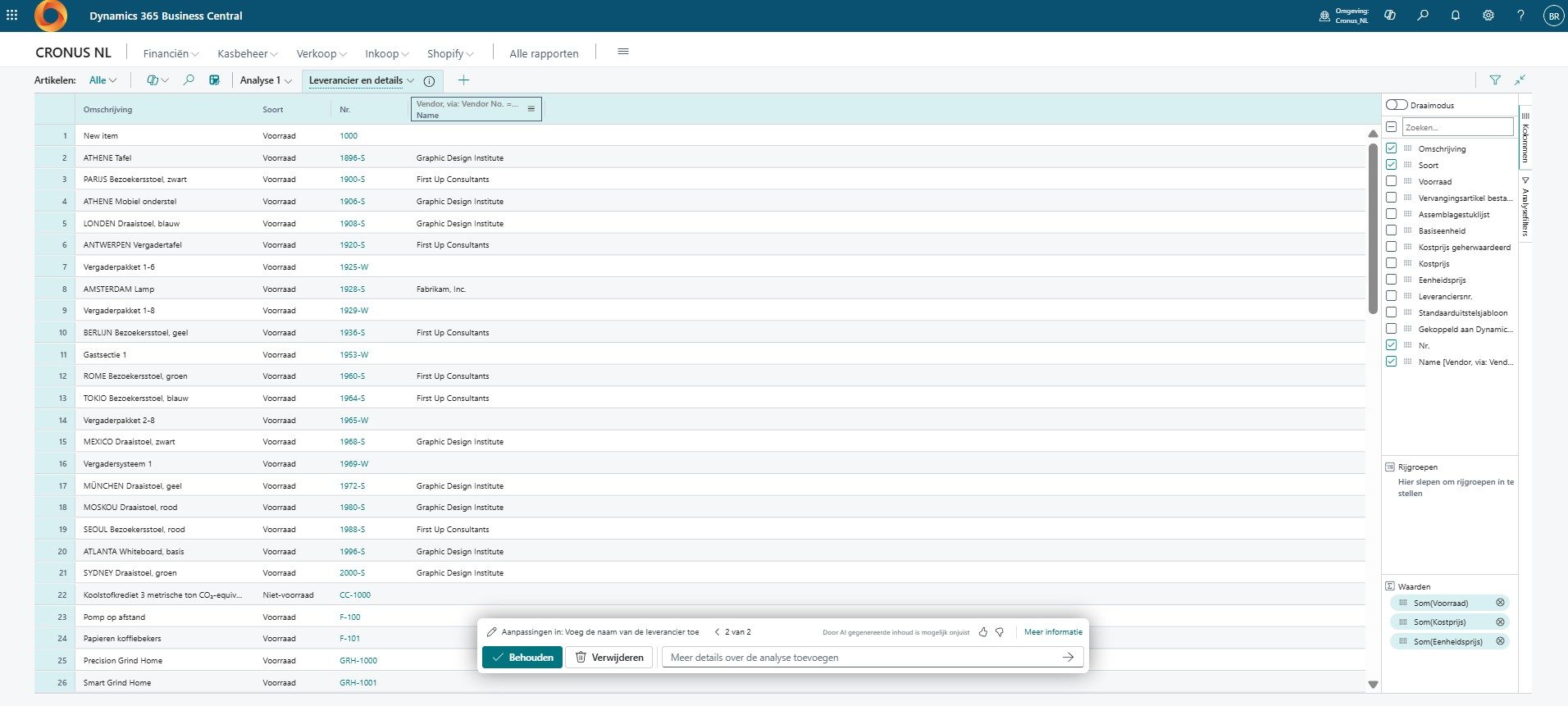The height and width of the screenshot is (706, 1568).
Task: Switch to the Analyse 1 tab
Action: (265, 80)
